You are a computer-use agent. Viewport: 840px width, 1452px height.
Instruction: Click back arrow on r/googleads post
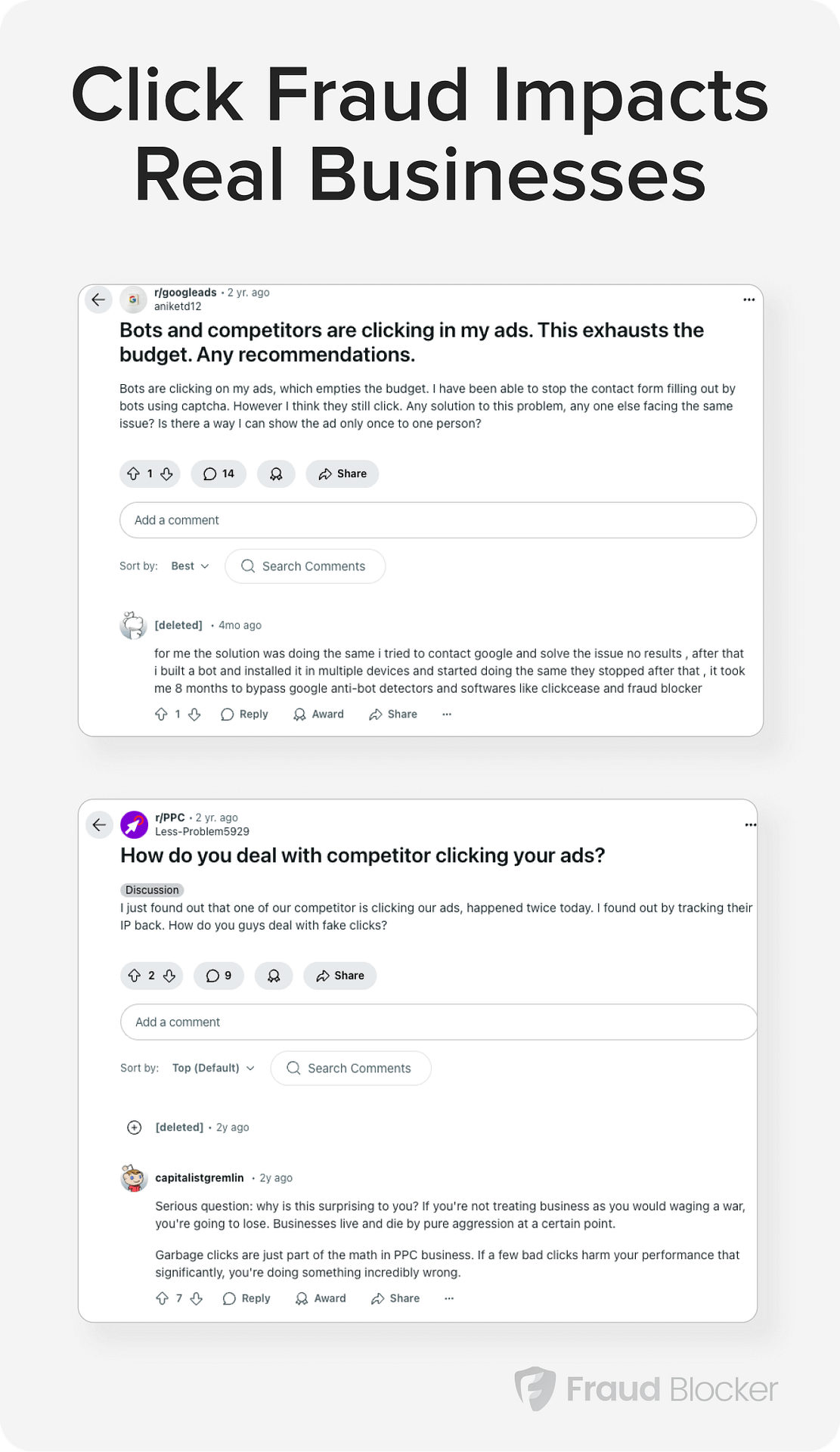[x=98, y=299]
